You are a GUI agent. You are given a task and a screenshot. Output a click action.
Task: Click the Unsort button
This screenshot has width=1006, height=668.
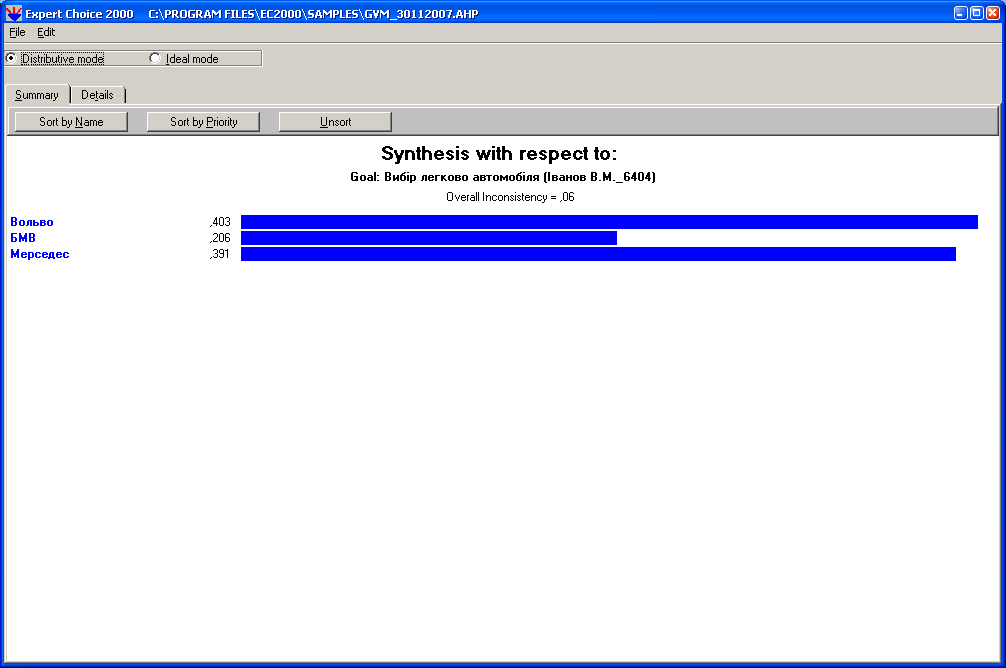point(336,122)
